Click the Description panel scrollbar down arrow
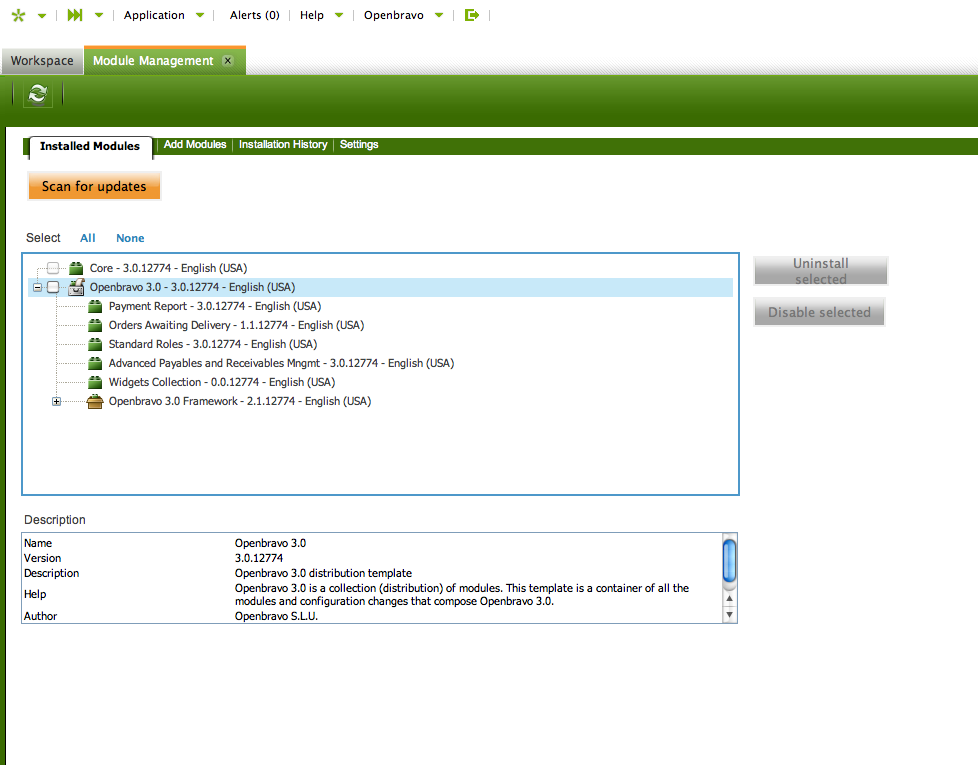 coord(729,614)
